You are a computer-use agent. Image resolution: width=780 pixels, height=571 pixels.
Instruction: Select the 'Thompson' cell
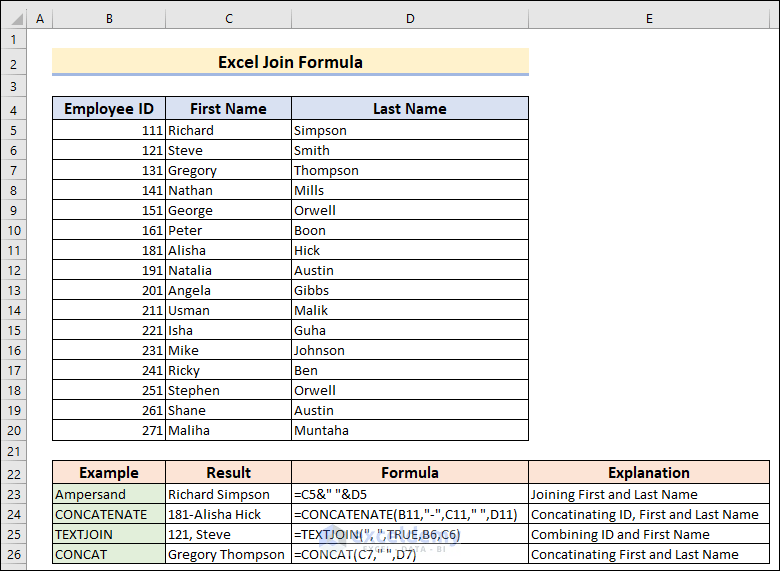(410, 170)
